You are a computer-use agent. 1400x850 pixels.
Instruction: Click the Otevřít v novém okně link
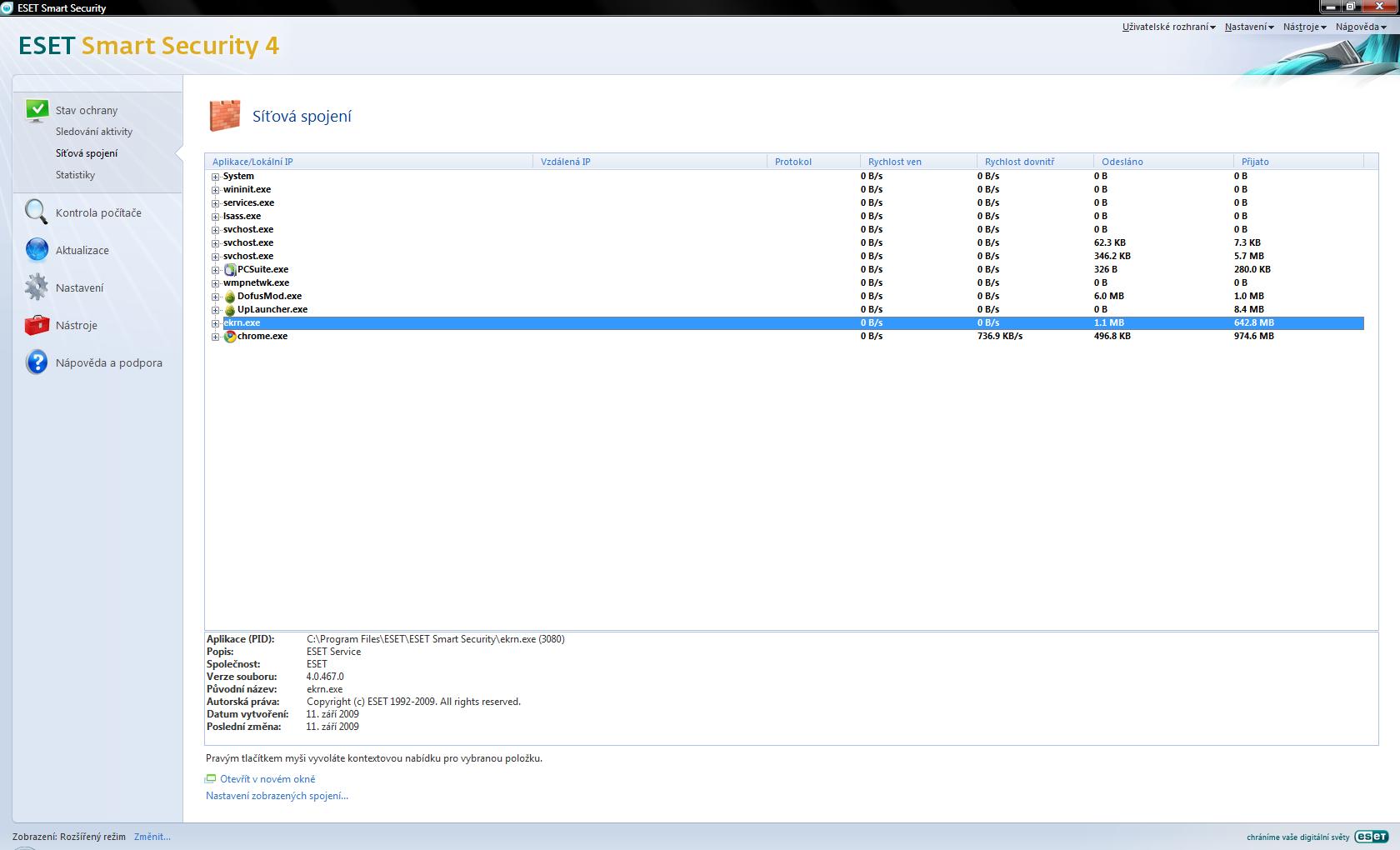tap(267, 779)
